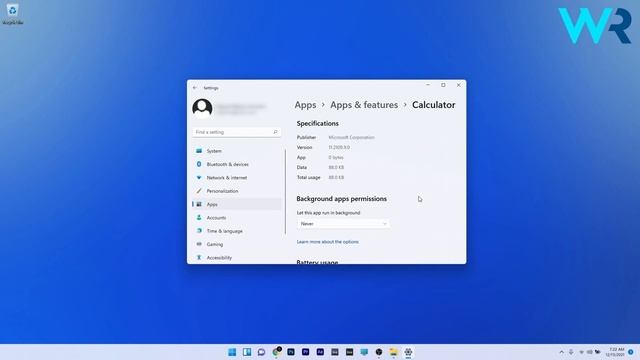Viewport: 640px width, 360px height.
Task: Open the clock and date in taskbar
Action: [x=615, y=352]
